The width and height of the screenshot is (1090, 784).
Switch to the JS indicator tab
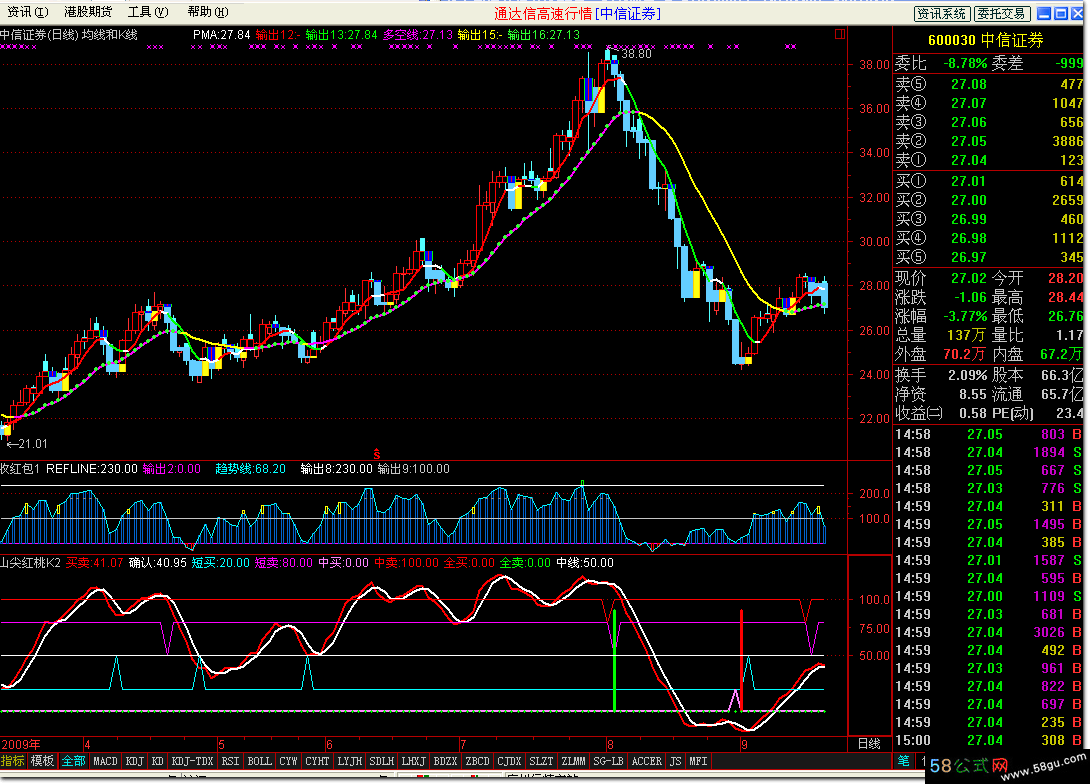676,761
